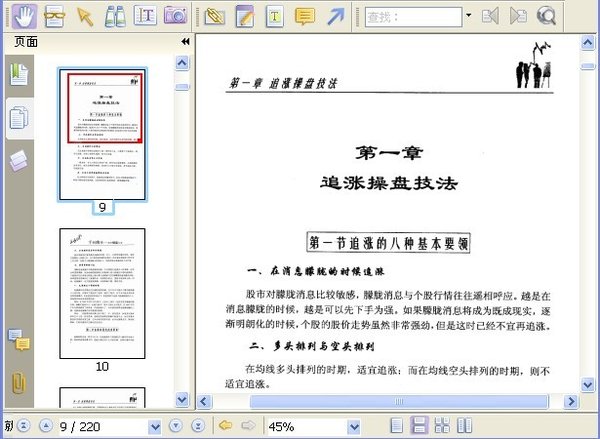Go to next page button
Viewport: 600px width, 439px height.
click(x=176, y=426)
